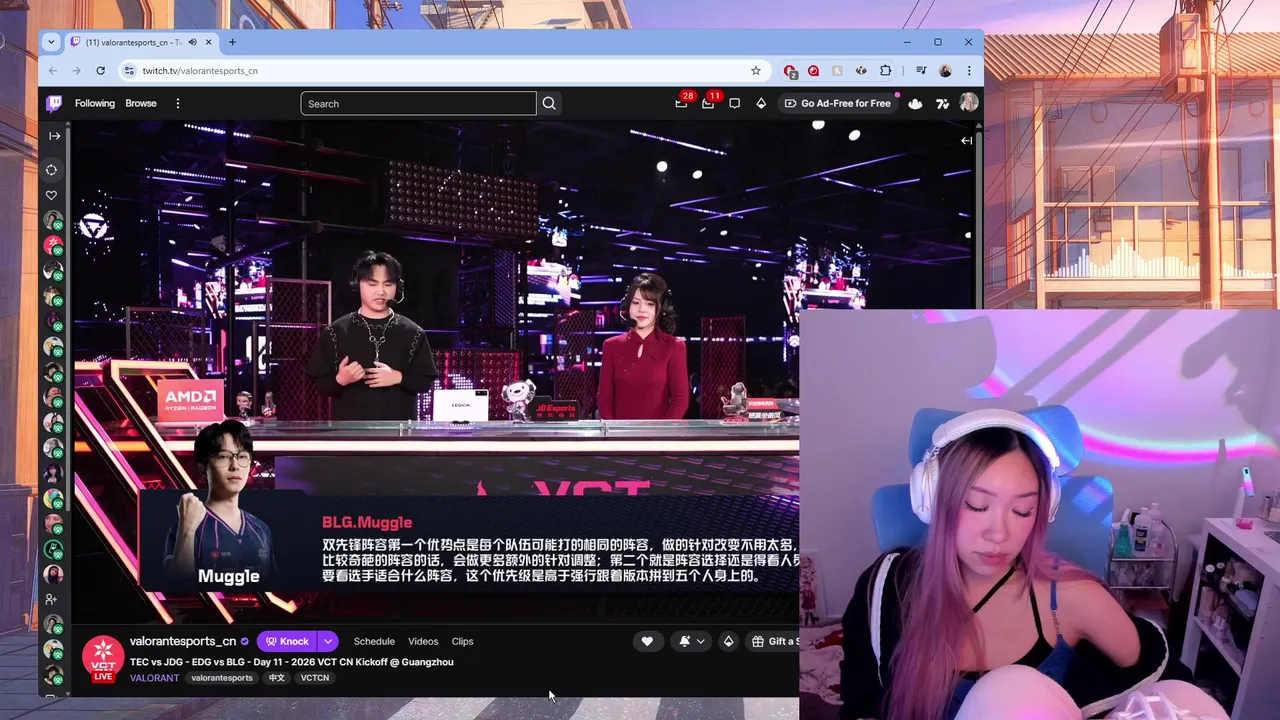Open the dropdown arrow next to Knock
The width and height of the screenshot is (1280, 720).
(328, 641)
